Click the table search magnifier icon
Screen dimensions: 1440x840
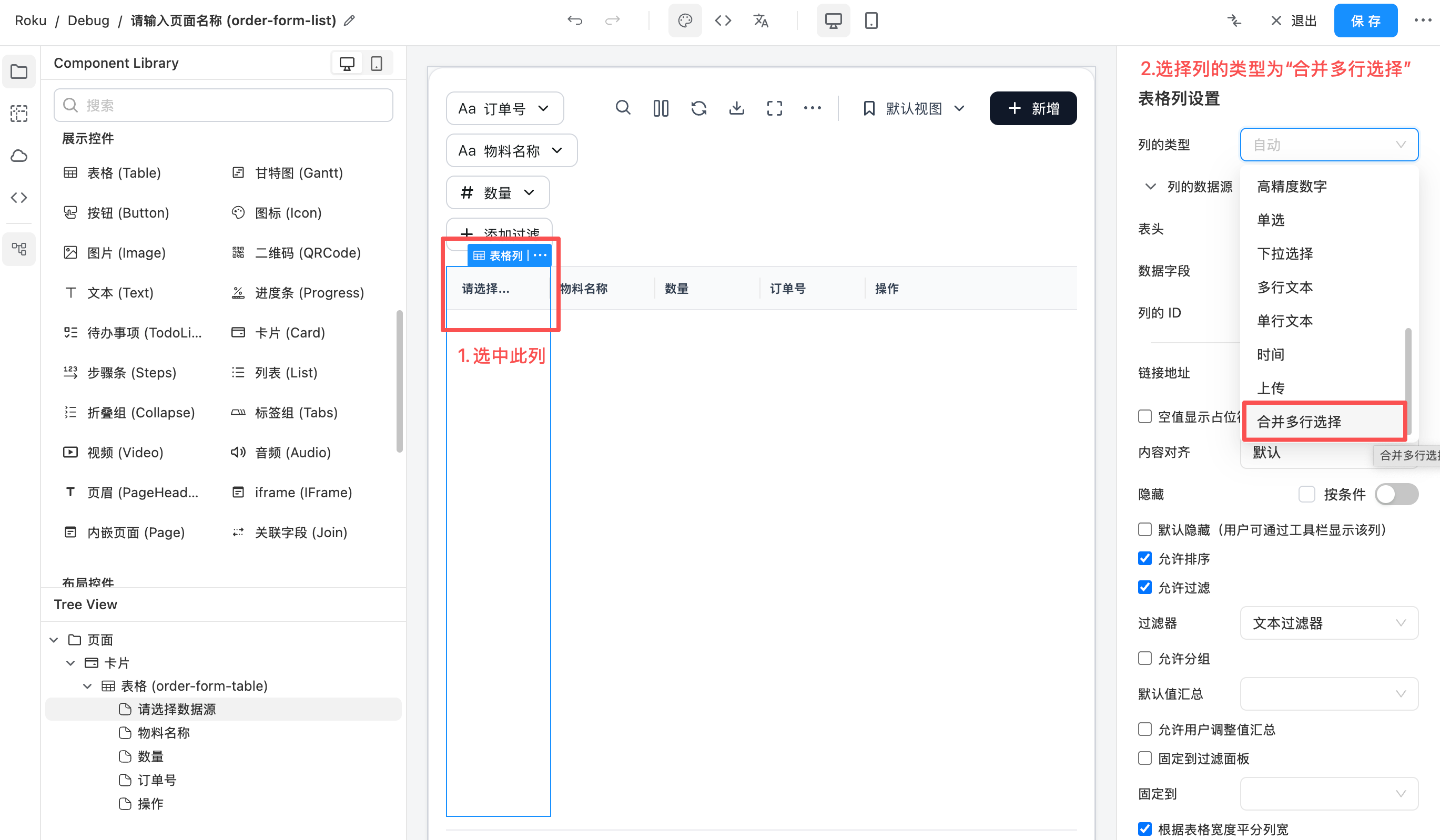pyautogui.click(x=623, y=108)
